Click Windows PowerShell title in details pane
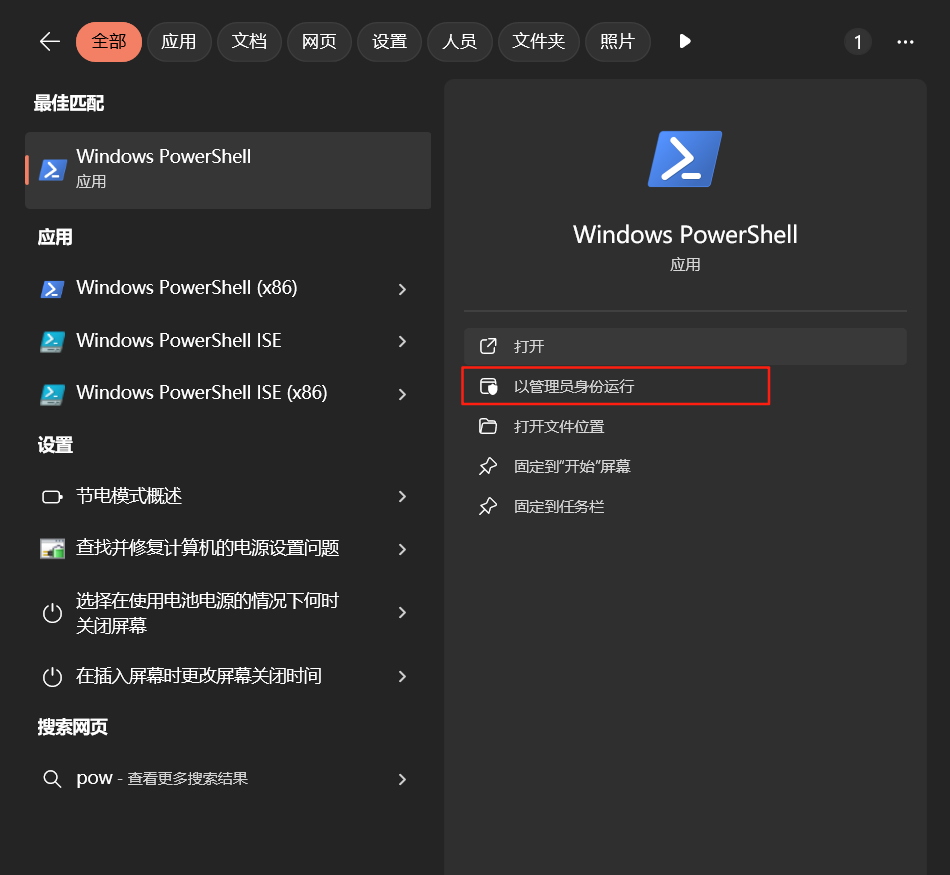Viewport: 950px width, 875px height. click(685, 235)
